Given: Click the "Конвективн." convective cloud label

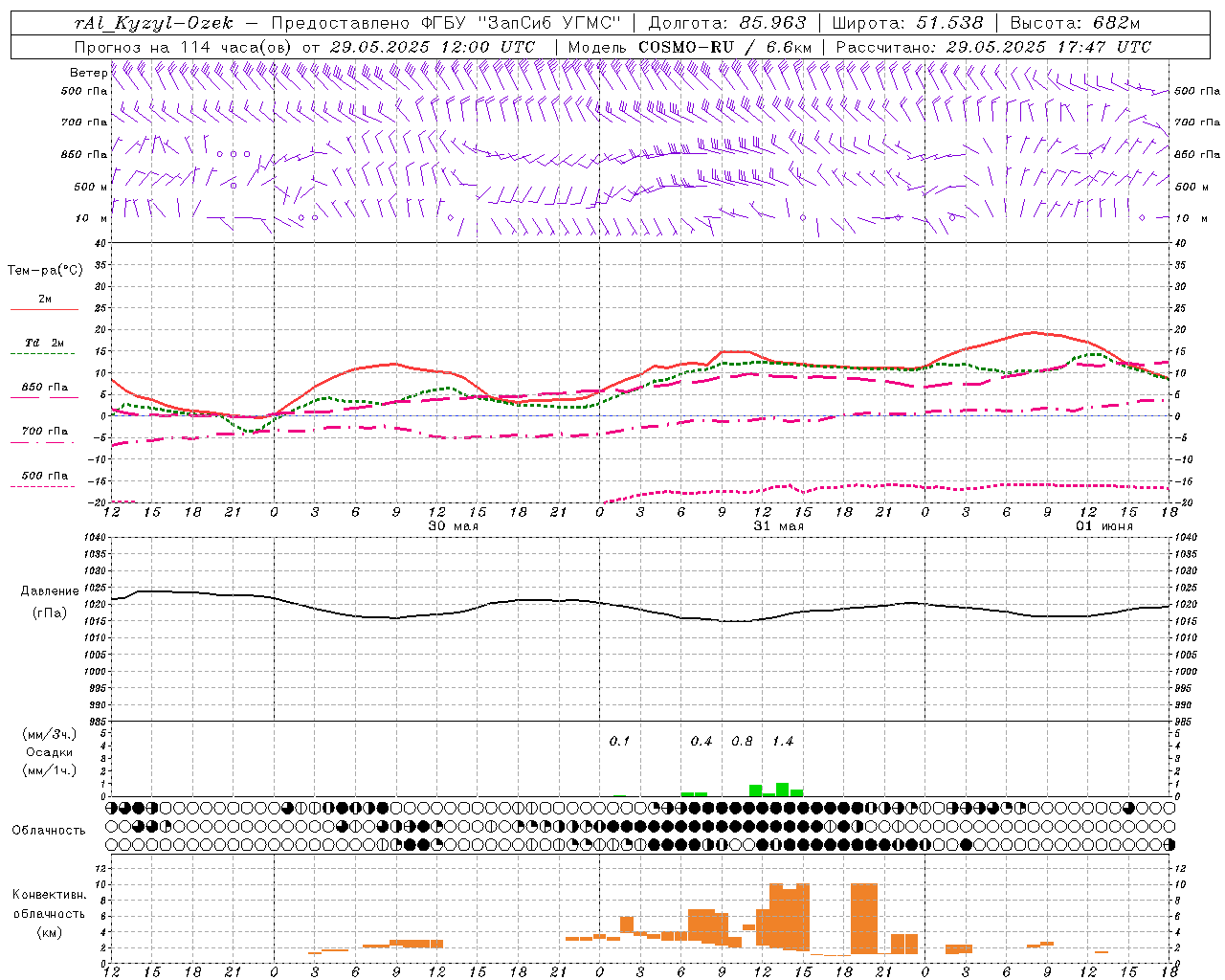Looking at the screenshot, I should pyautogui.click(x=49, y=895).
